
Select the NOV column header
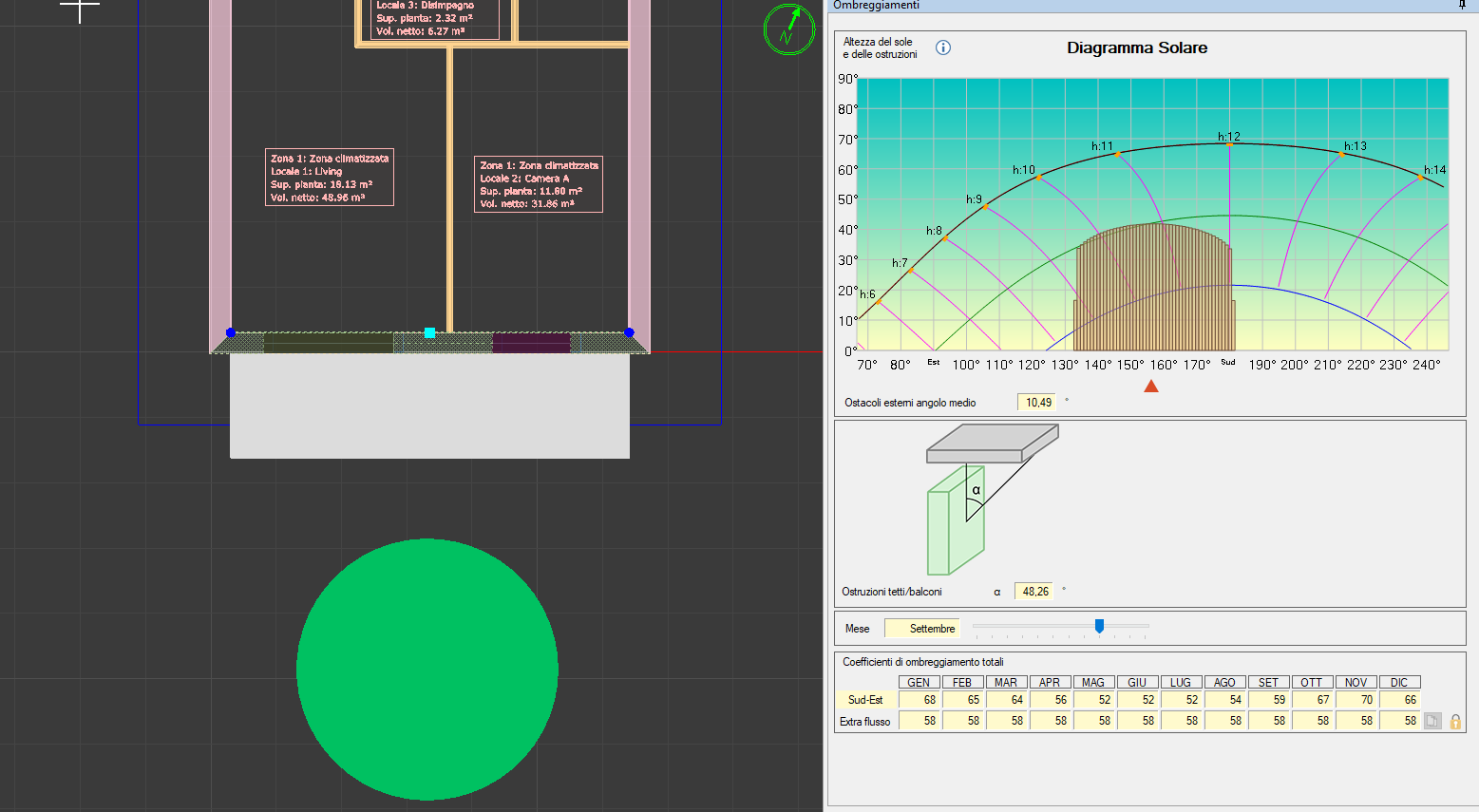tap(1356, 683)
